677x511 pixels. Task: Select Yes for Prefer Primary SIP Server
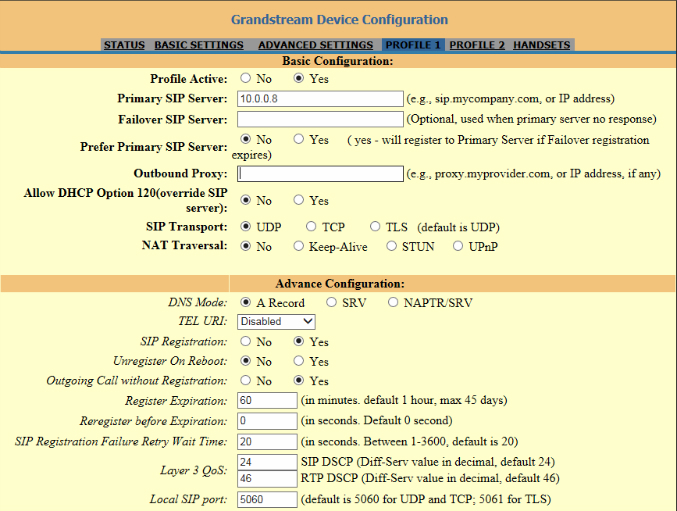coord(298,139)
